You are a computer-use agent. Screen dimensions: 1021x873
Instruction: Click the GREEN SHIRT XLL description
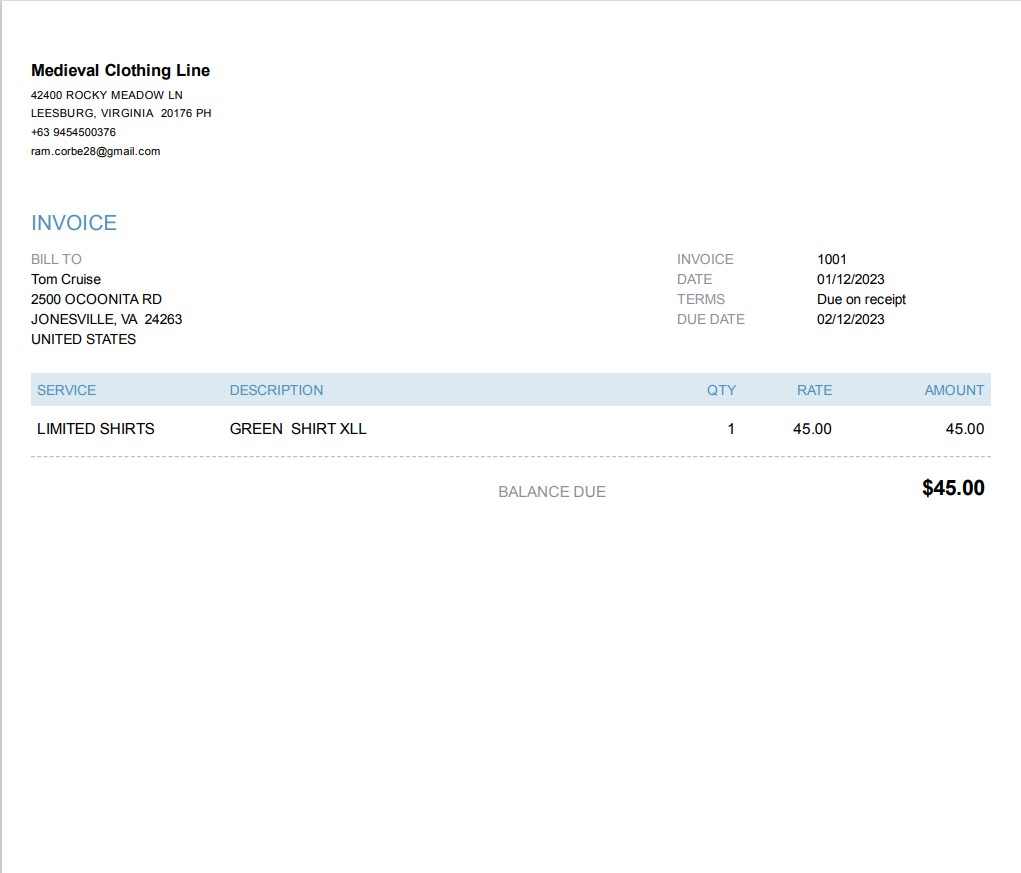pos(298,429)
